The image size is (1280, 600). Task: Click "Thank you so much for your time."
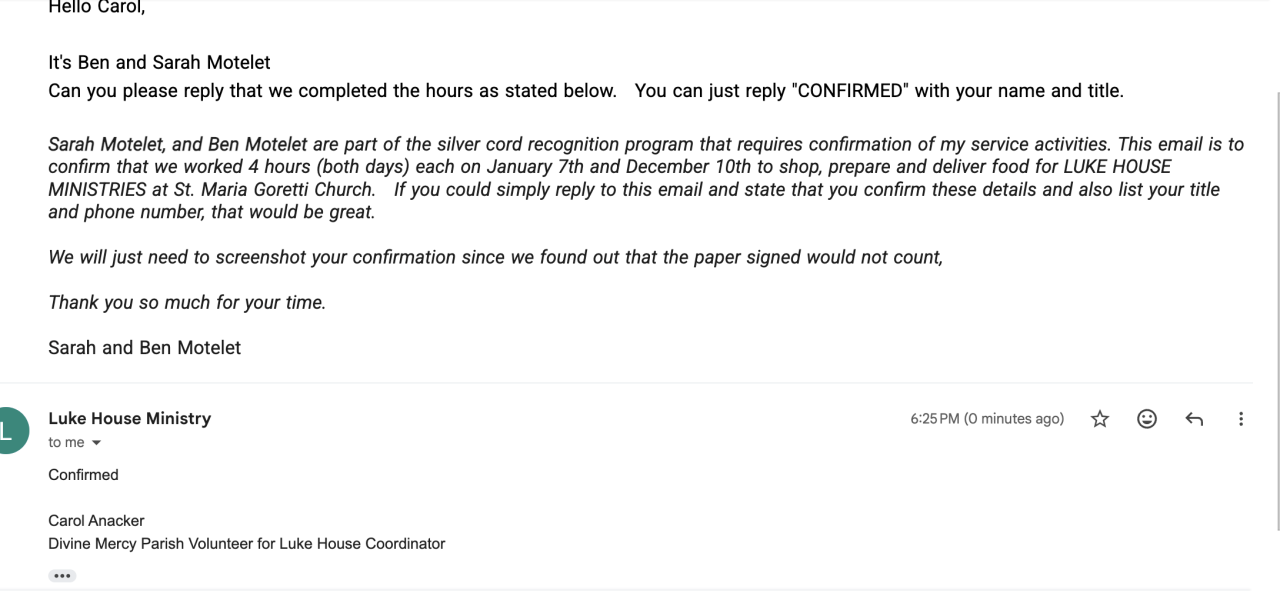tap(187, 302)
